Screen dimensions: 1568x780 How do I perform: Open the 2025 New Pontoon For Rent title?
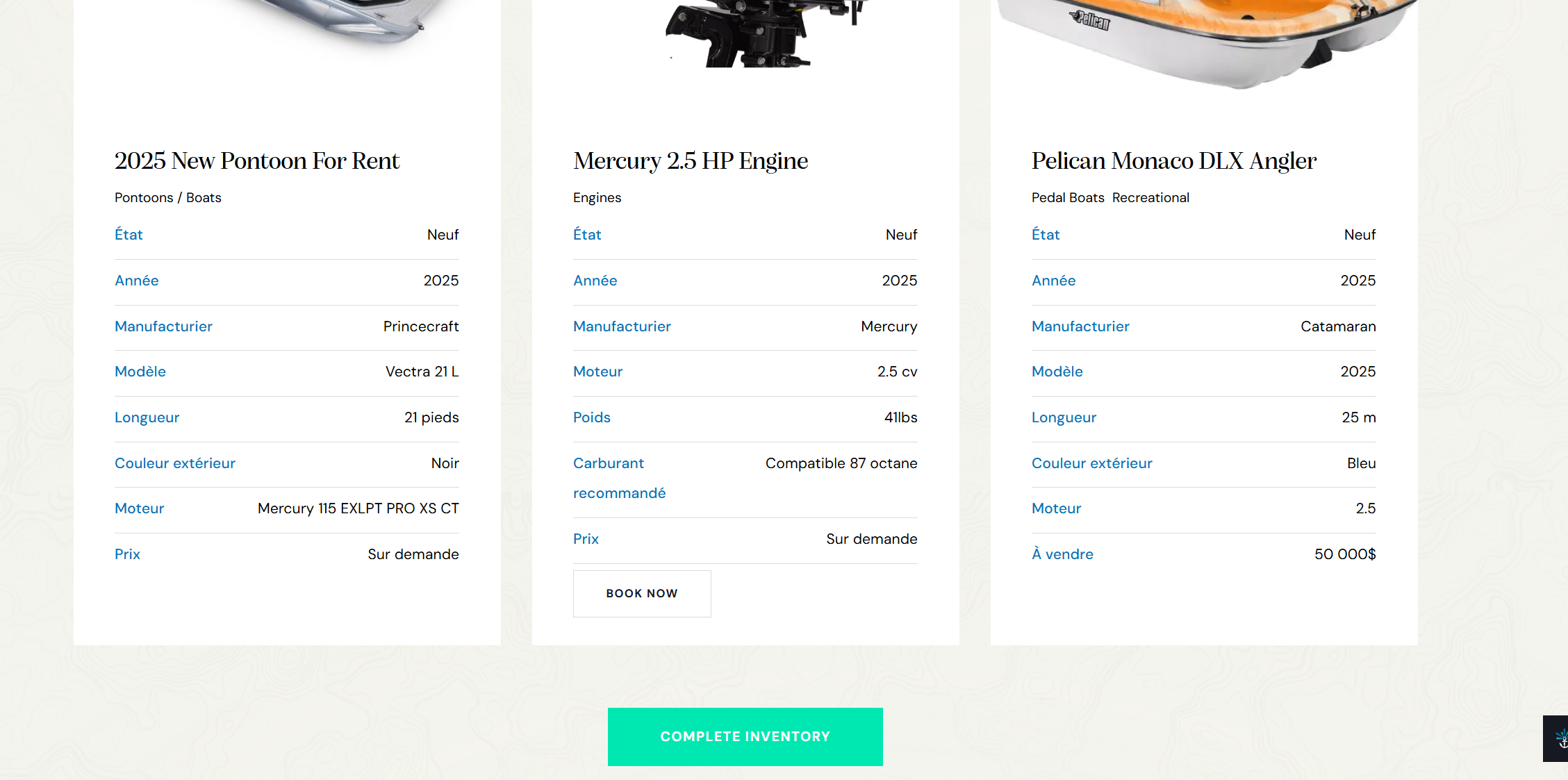point(257,161)
